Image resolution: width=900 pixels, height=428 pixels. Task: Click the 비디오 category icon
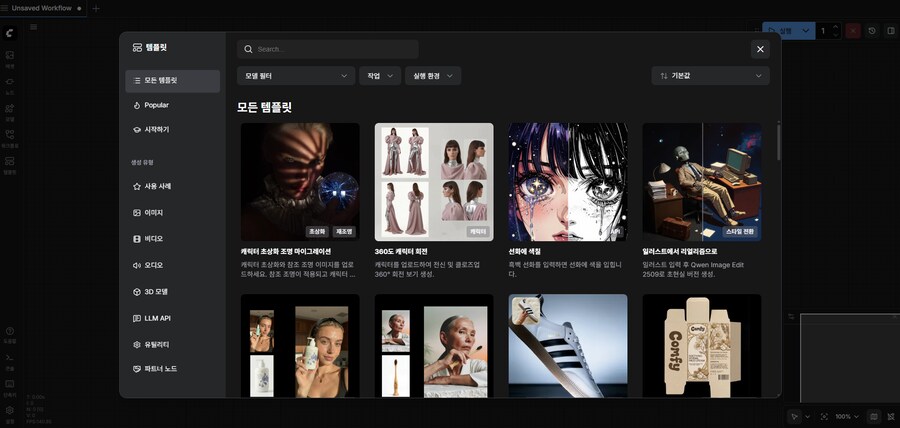137,239
